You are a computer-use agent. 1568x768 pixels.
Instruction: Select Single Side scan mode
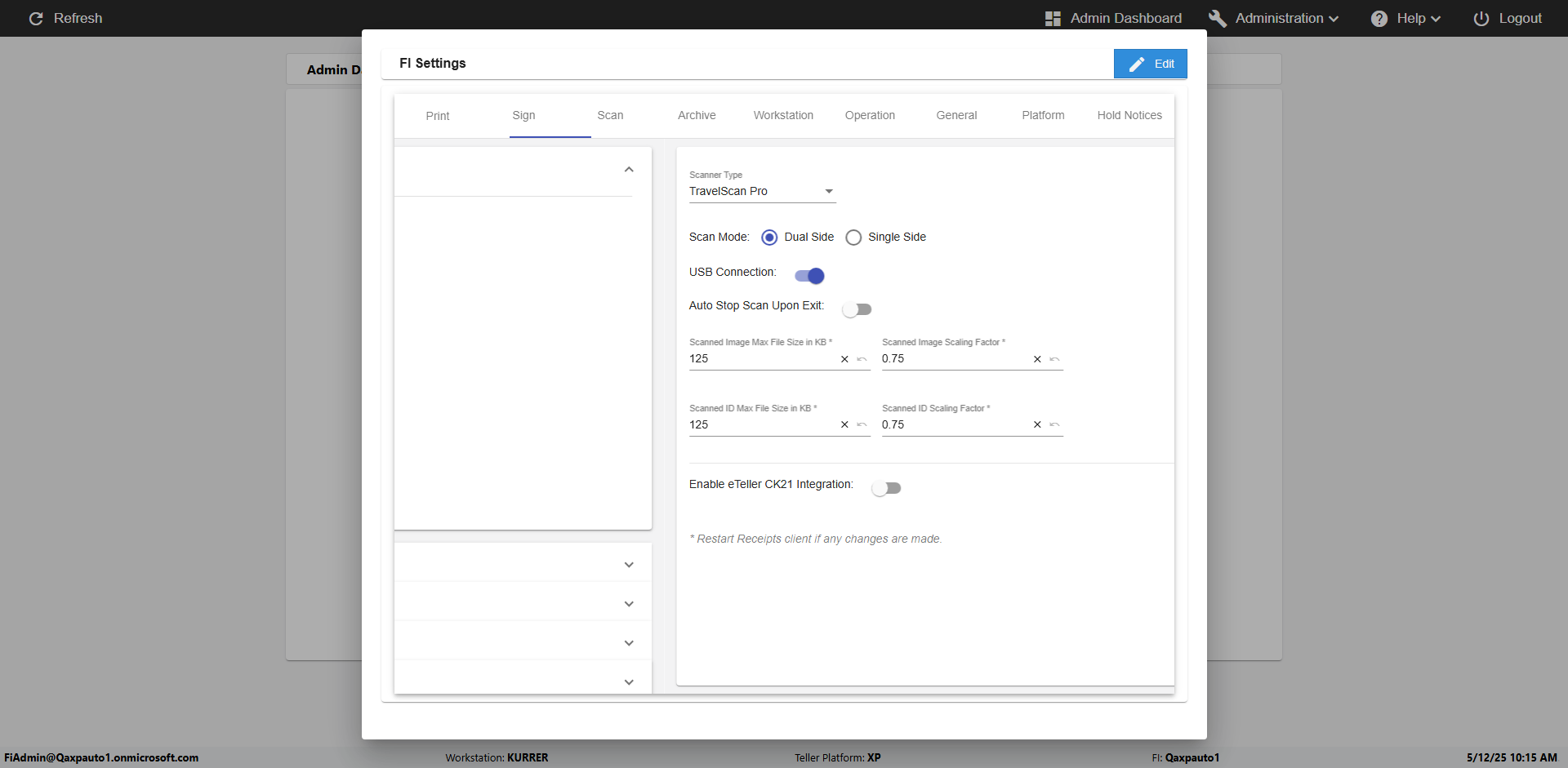click(x=853, y=238)
